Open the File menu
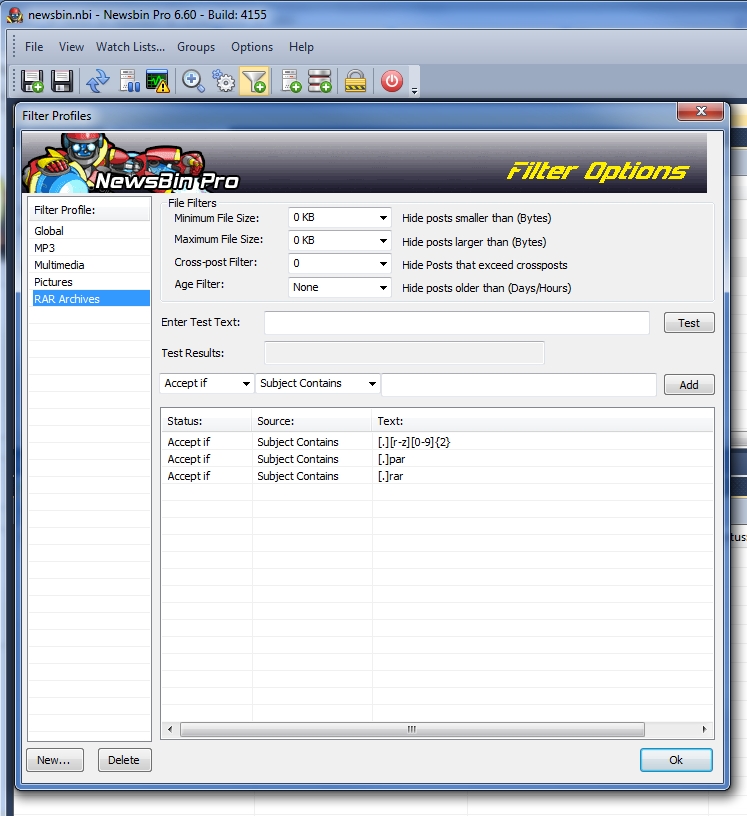 point(34,47)
